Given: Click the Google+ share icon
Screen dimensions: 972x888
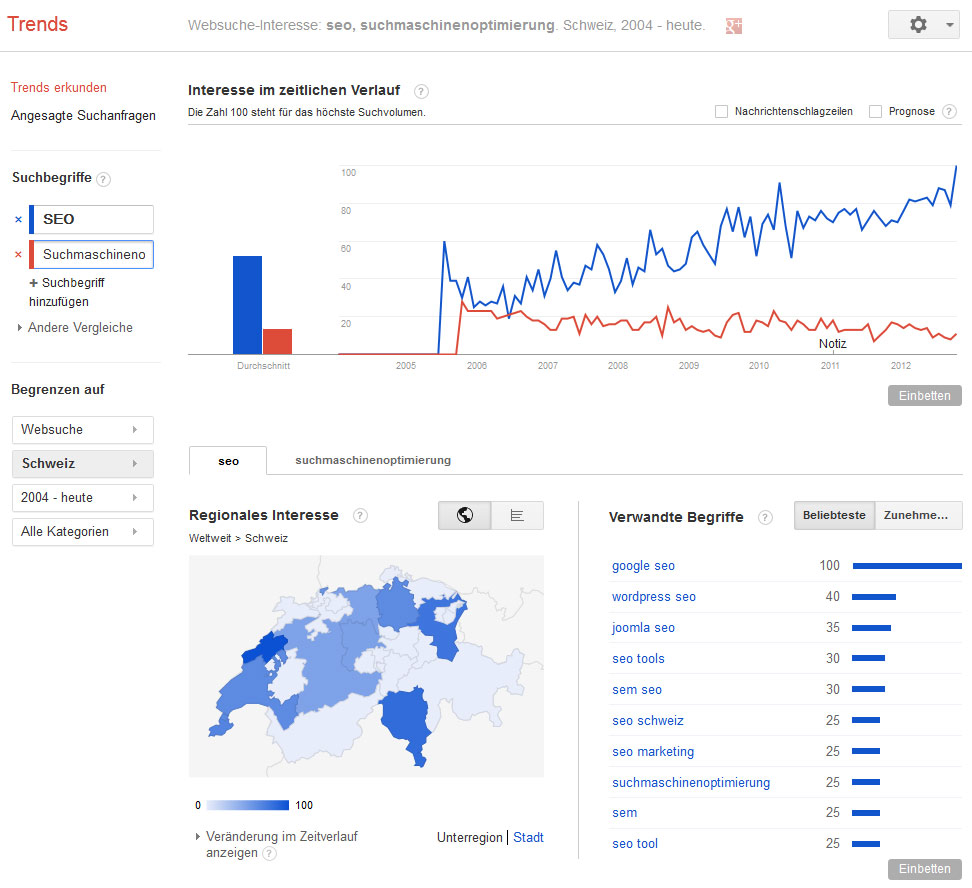Looking at the screenshot, I should pyautogui.click(x=733, y=25).
